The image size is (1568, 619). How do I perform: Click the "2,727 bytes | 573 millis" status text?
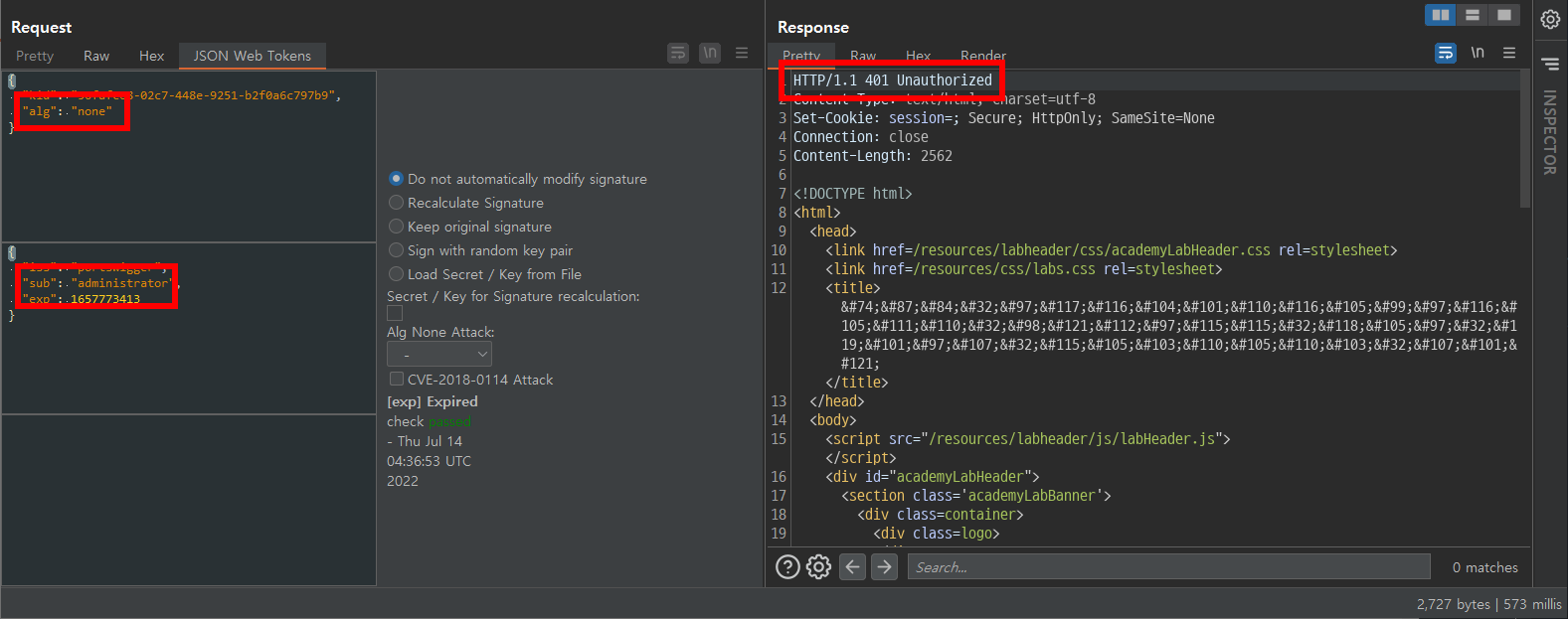(x=1489, y=604)
